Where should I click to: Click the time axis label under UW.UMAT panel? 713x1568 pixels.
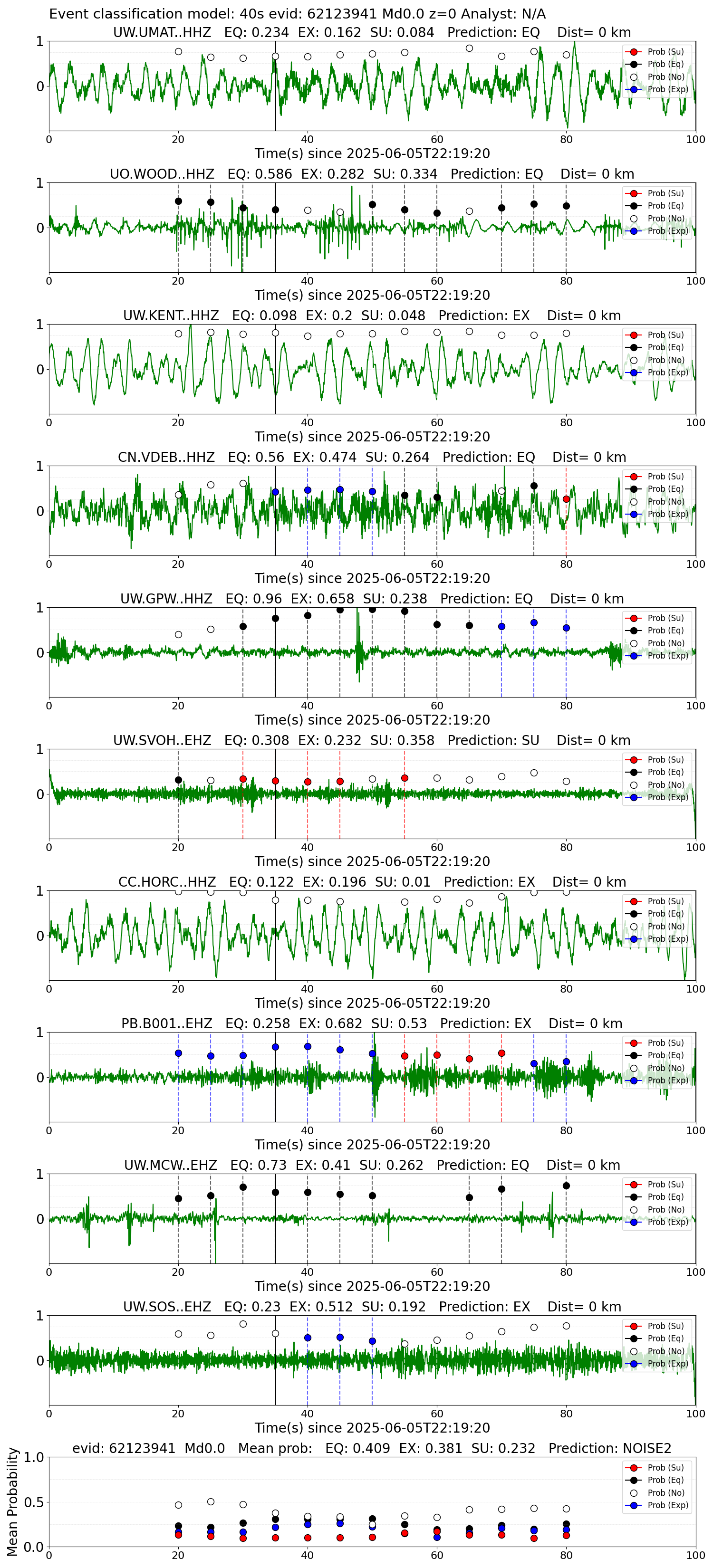(x=372, y=153)
